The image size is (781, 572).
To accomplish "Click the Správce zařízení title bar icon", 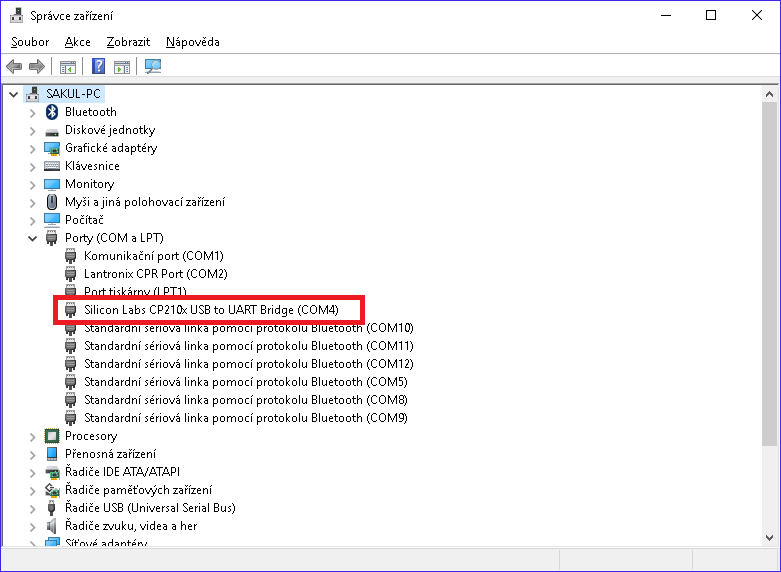I will coord(16,15).
